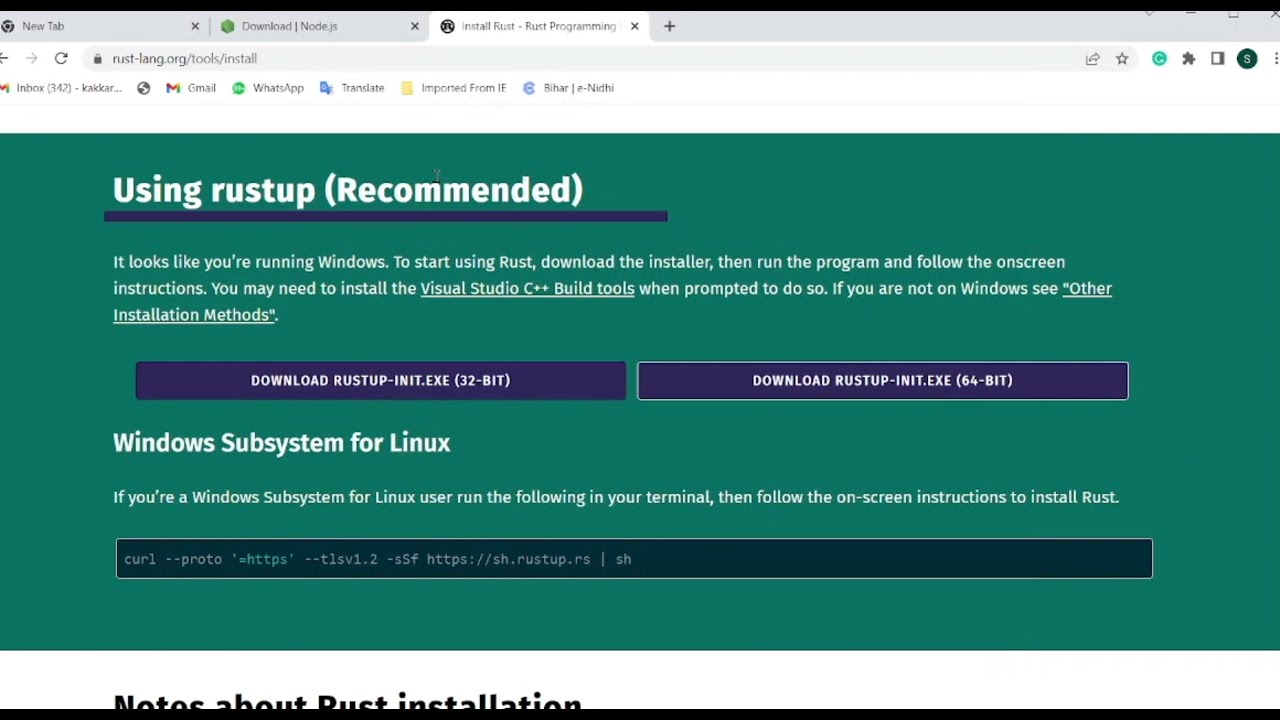
Task: Go forward with the forward arrow
Action: tap(32, 59)
